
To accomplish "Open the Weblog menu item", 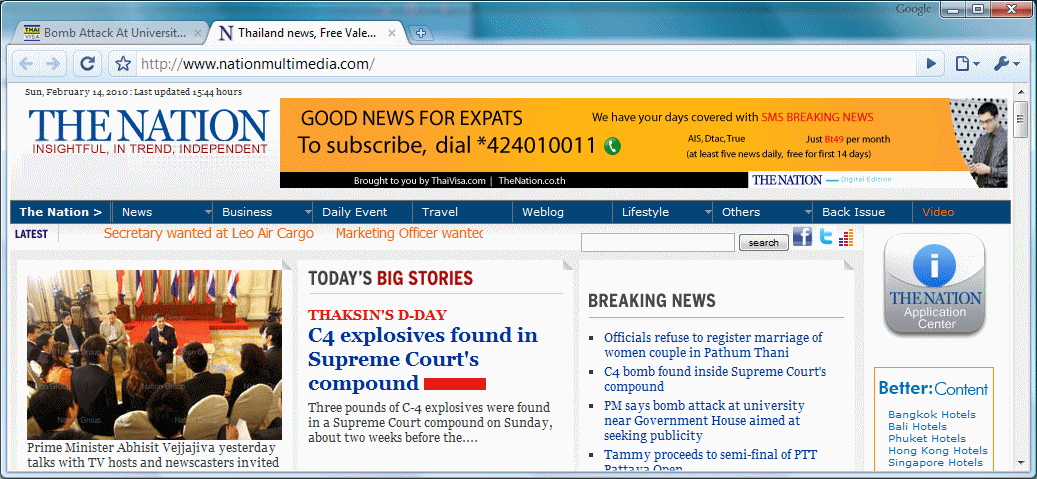I will 543,212.
